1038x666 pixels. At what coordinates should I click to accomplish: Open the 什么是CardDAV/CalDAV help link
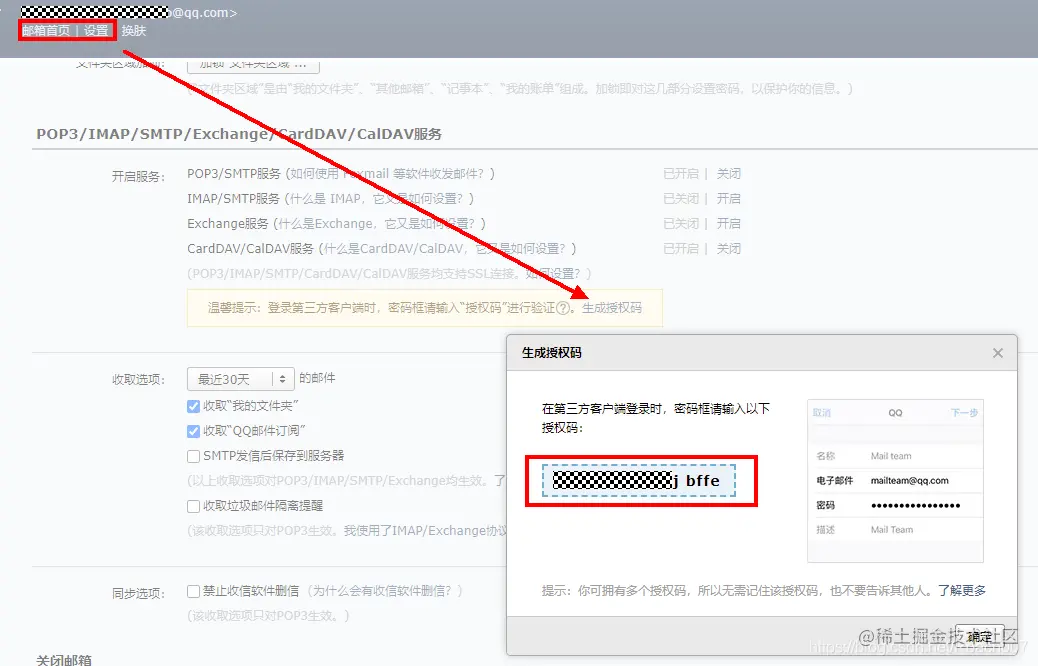pos(447,249)
